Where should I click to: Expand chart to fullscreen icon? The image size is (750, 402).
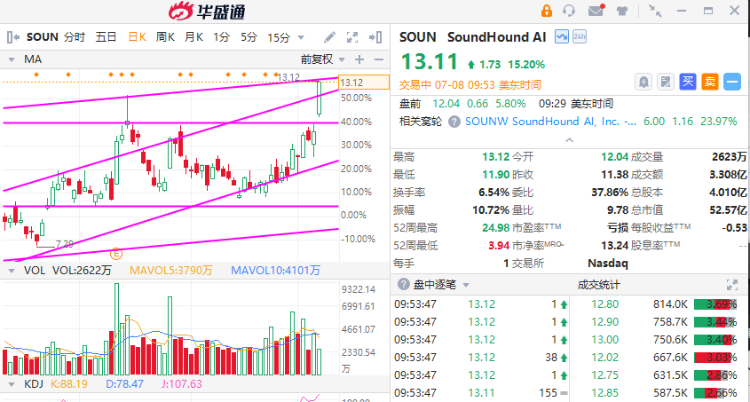(353, 37)
